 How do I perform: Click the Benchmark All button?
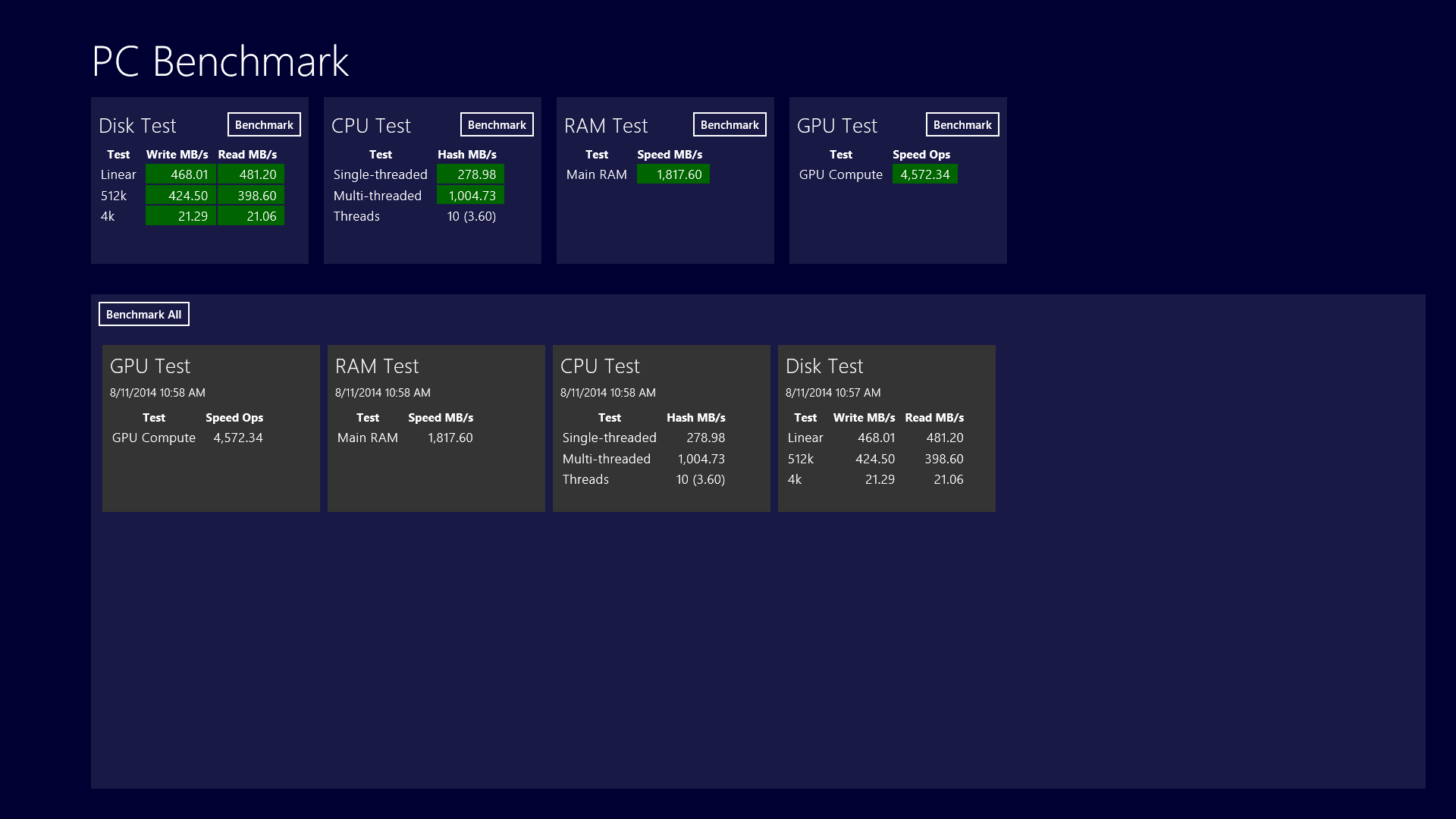click(144, 314)
